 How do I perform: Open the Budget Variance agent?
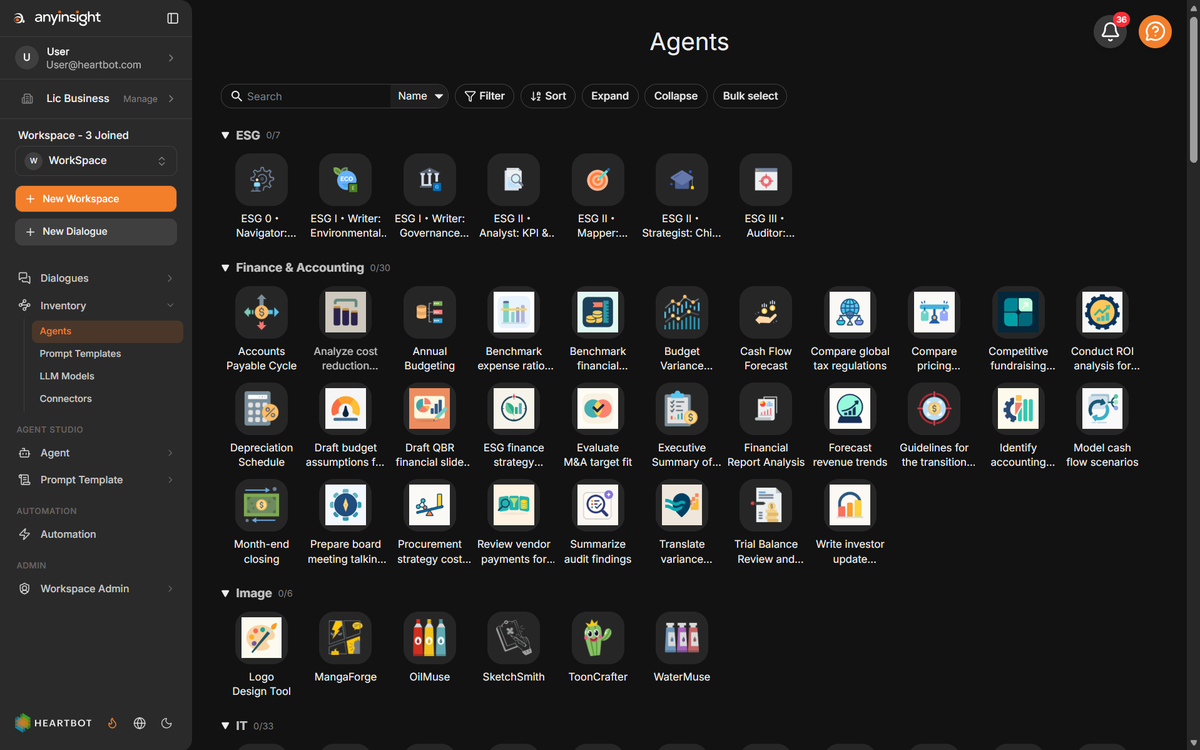tap(682, 313)
